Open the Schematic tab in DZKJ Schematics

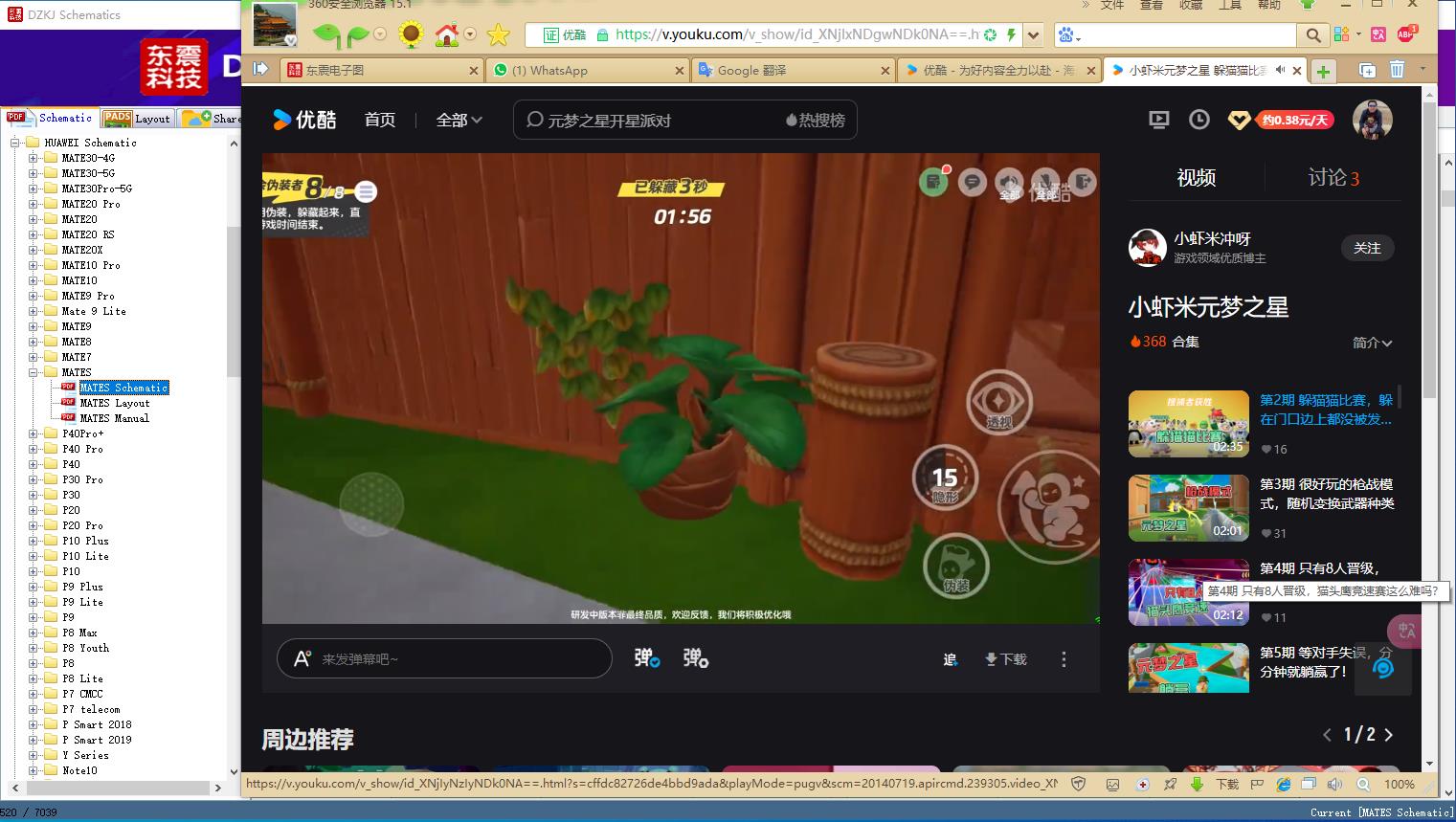click(x=50, y=118)
